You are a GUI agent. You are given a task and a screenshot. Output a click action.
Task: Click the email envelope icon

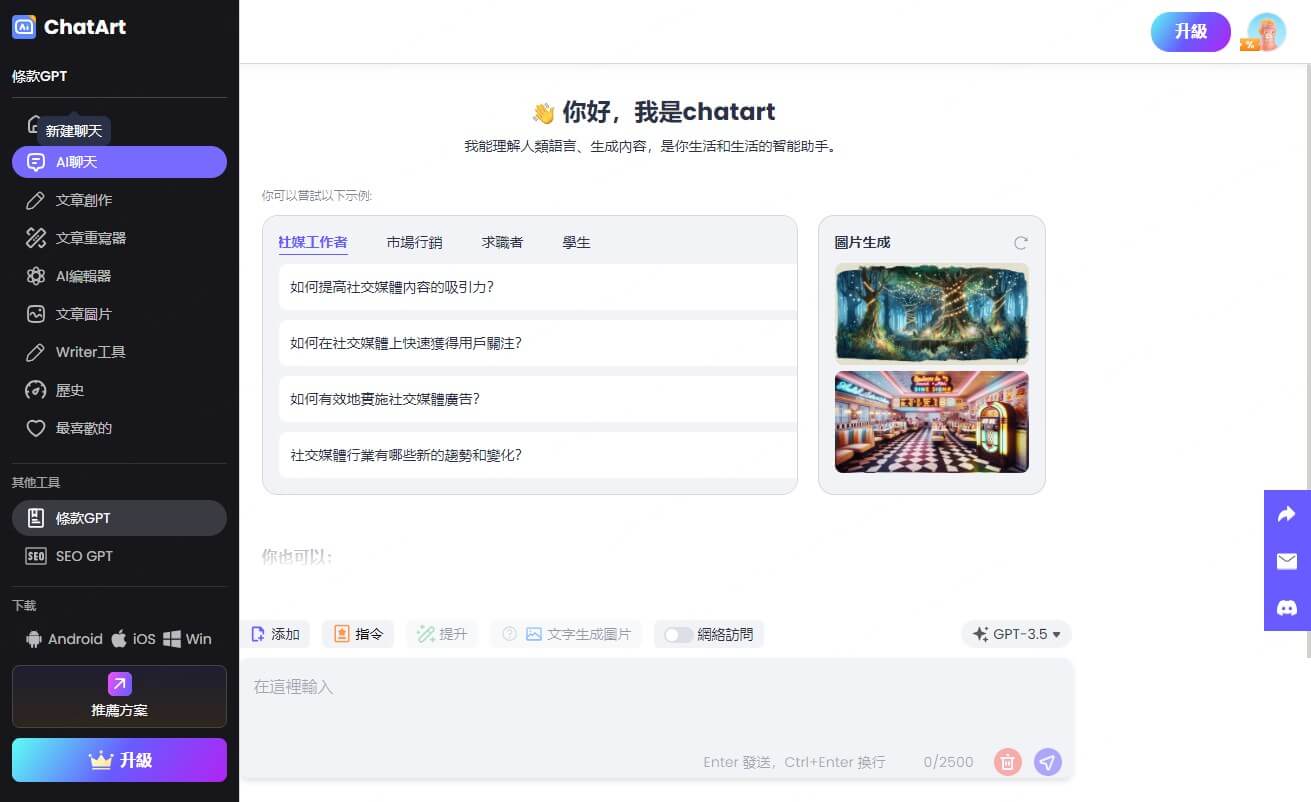point(1287,561)
